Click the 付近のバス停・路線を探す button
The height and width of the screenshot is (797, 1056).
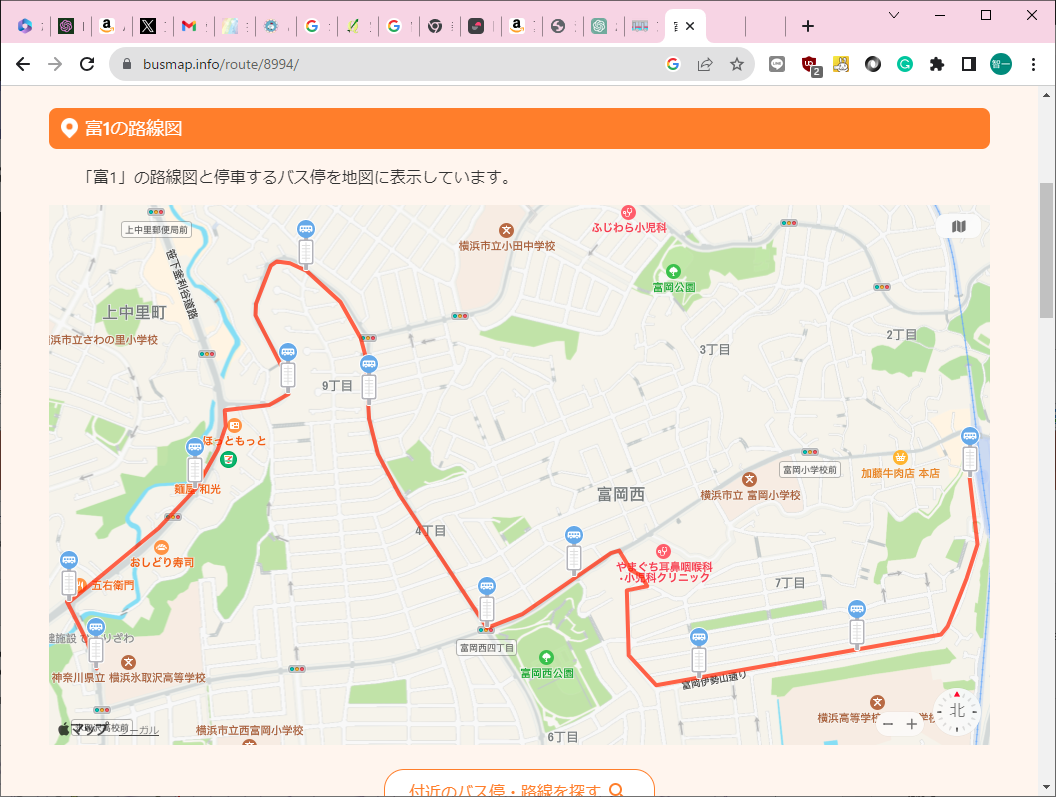(518, 788)
